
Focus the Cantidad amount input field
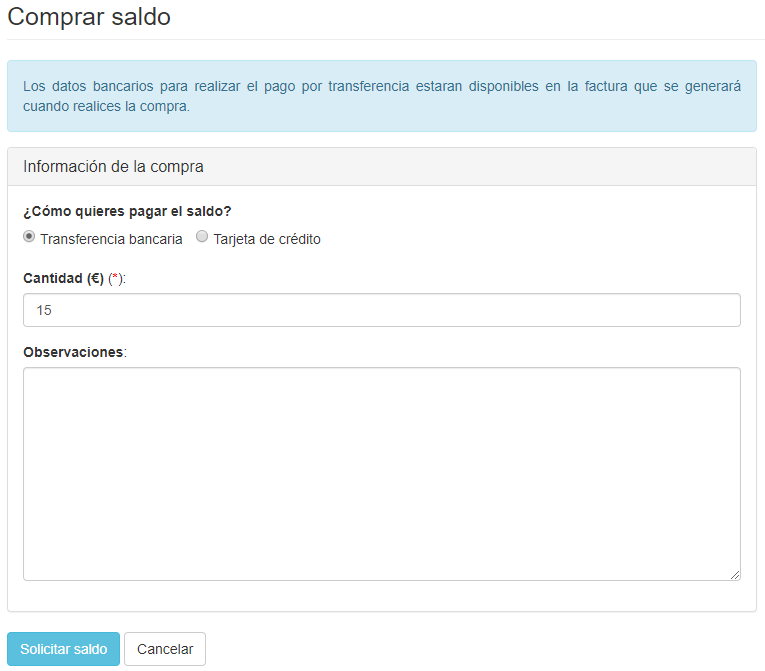(381, 310)
